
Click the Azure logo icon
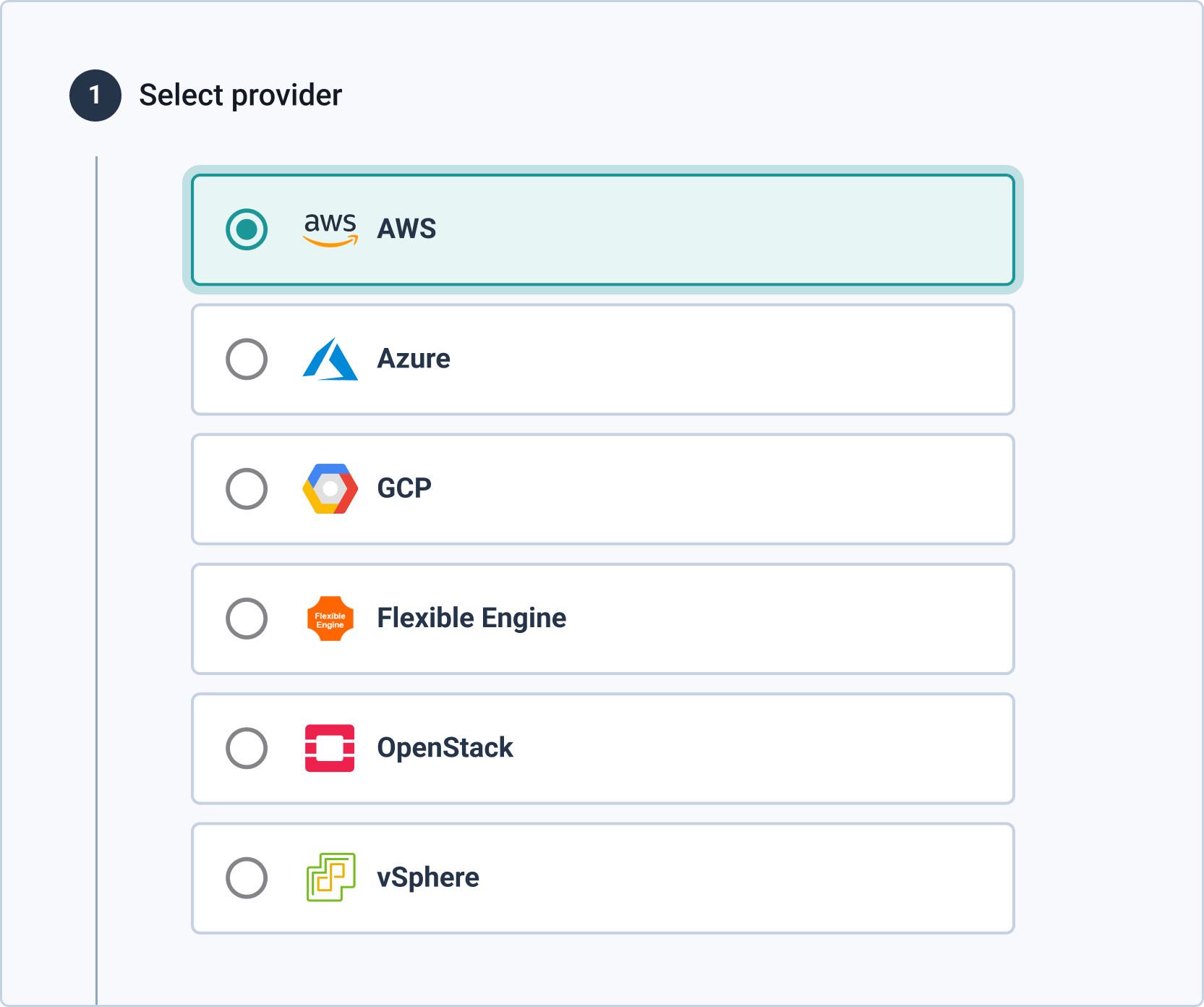point(330,359)
